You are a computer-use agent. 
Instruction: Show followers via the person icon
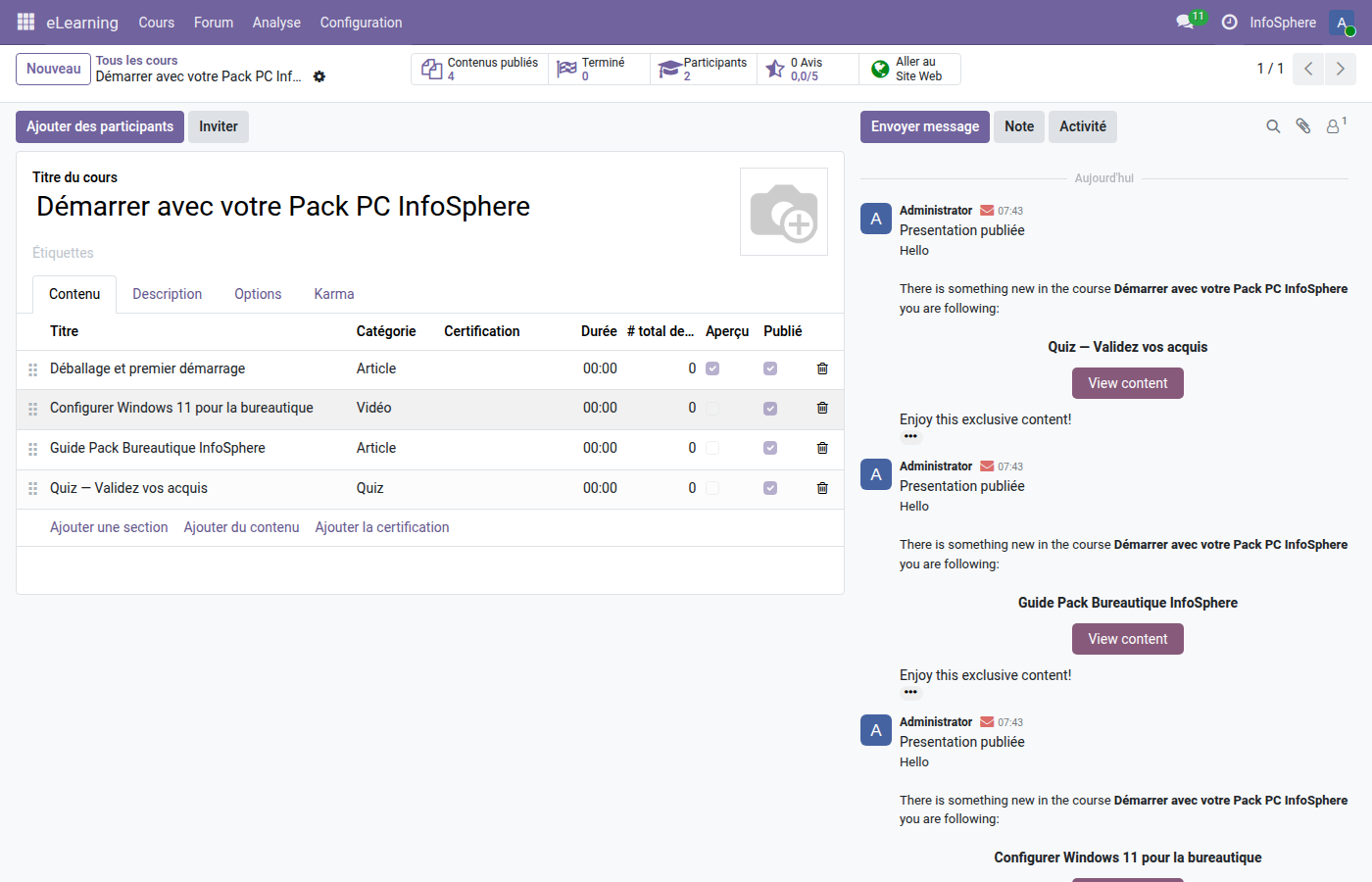(1334, 125)
